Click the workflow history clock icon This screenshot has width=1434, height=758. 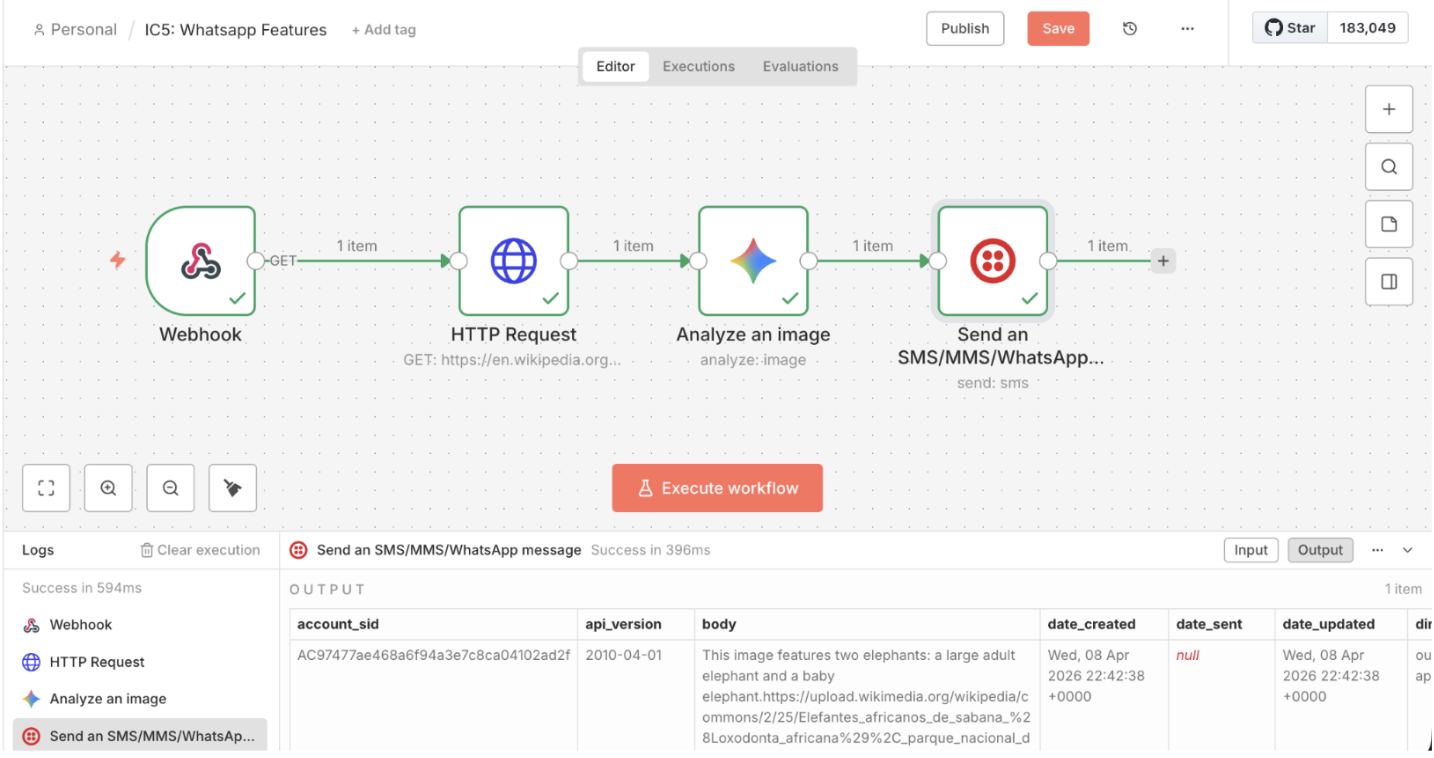tap(1130, 29)
